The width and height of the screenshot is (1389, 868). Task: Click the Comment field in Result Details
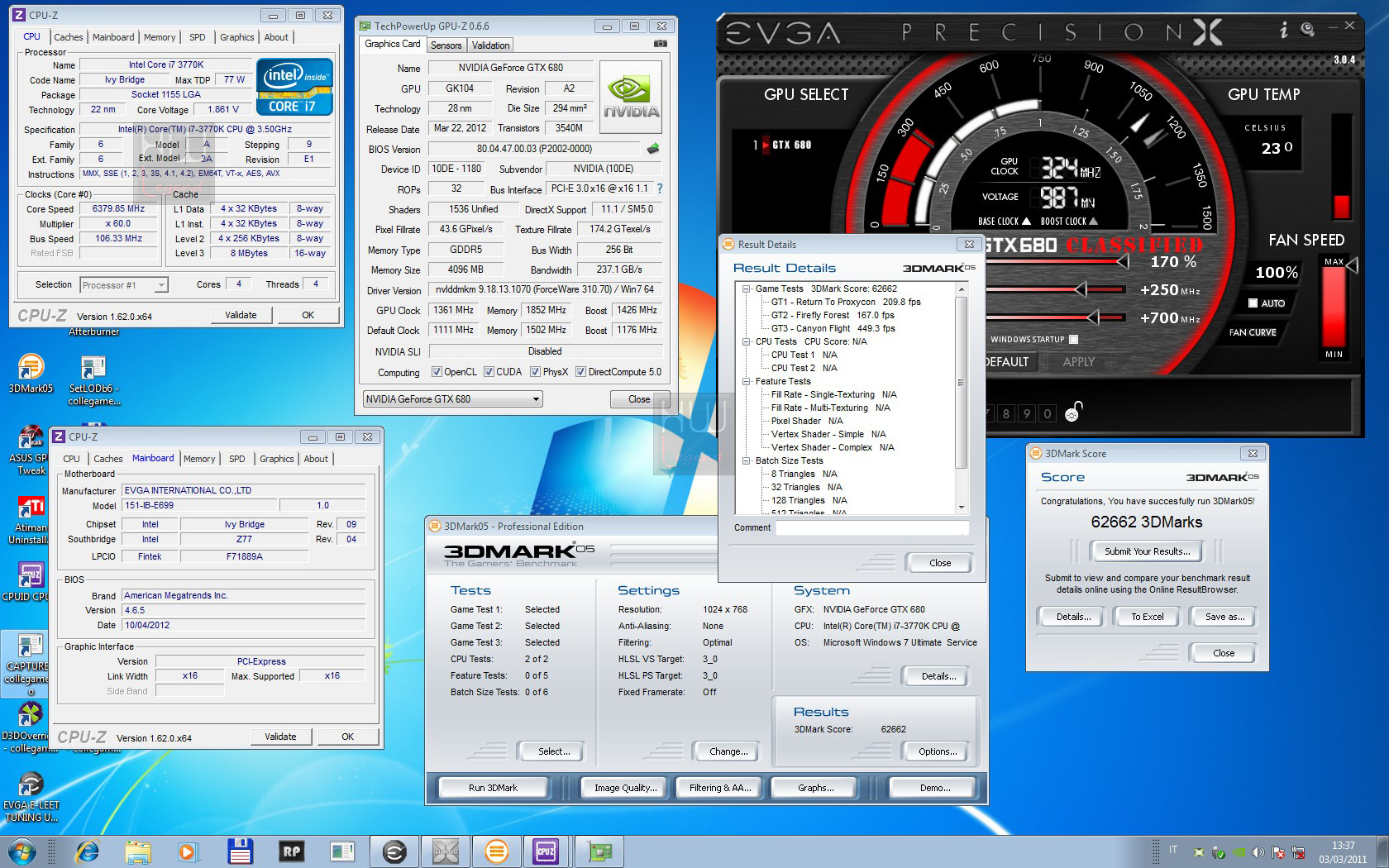(871, 527)
